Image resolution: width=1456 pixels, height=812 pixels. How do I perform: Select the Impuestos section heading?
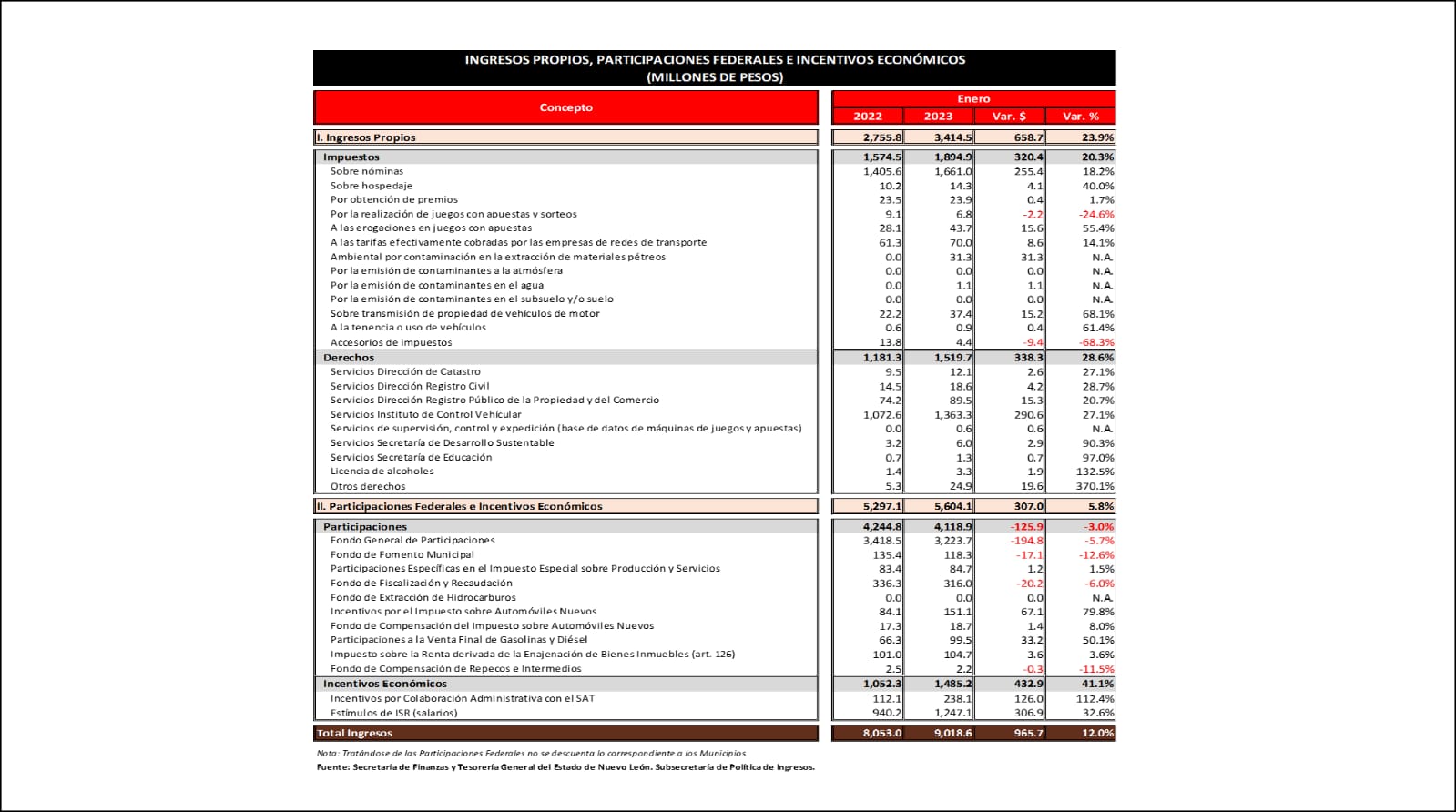pos(351,157)
